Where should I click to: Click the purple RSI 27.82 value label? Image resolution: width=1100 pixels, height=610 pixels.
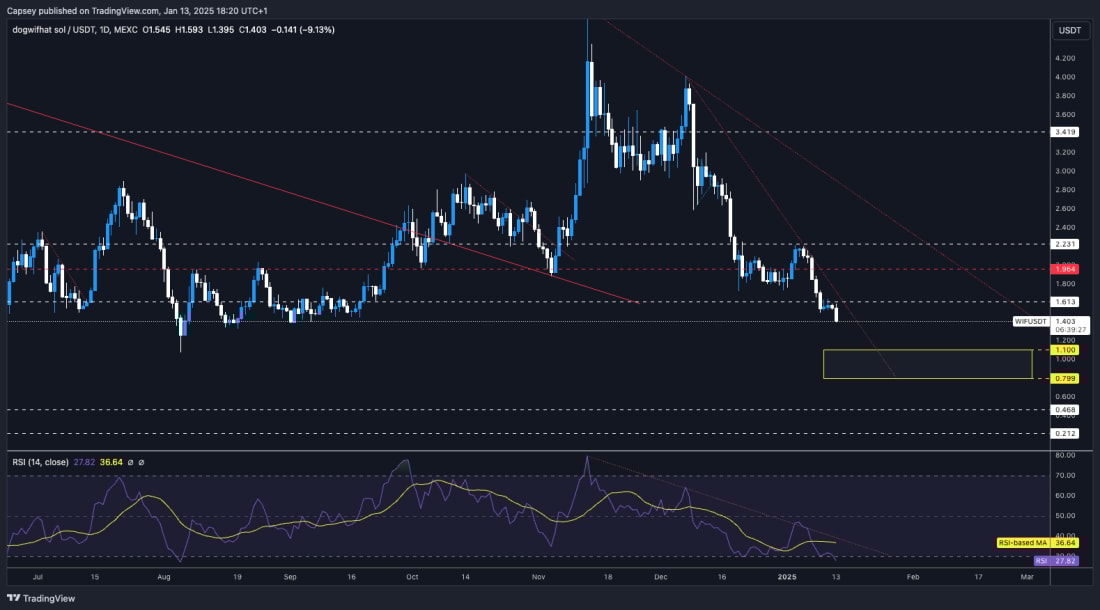[1055, 562]
